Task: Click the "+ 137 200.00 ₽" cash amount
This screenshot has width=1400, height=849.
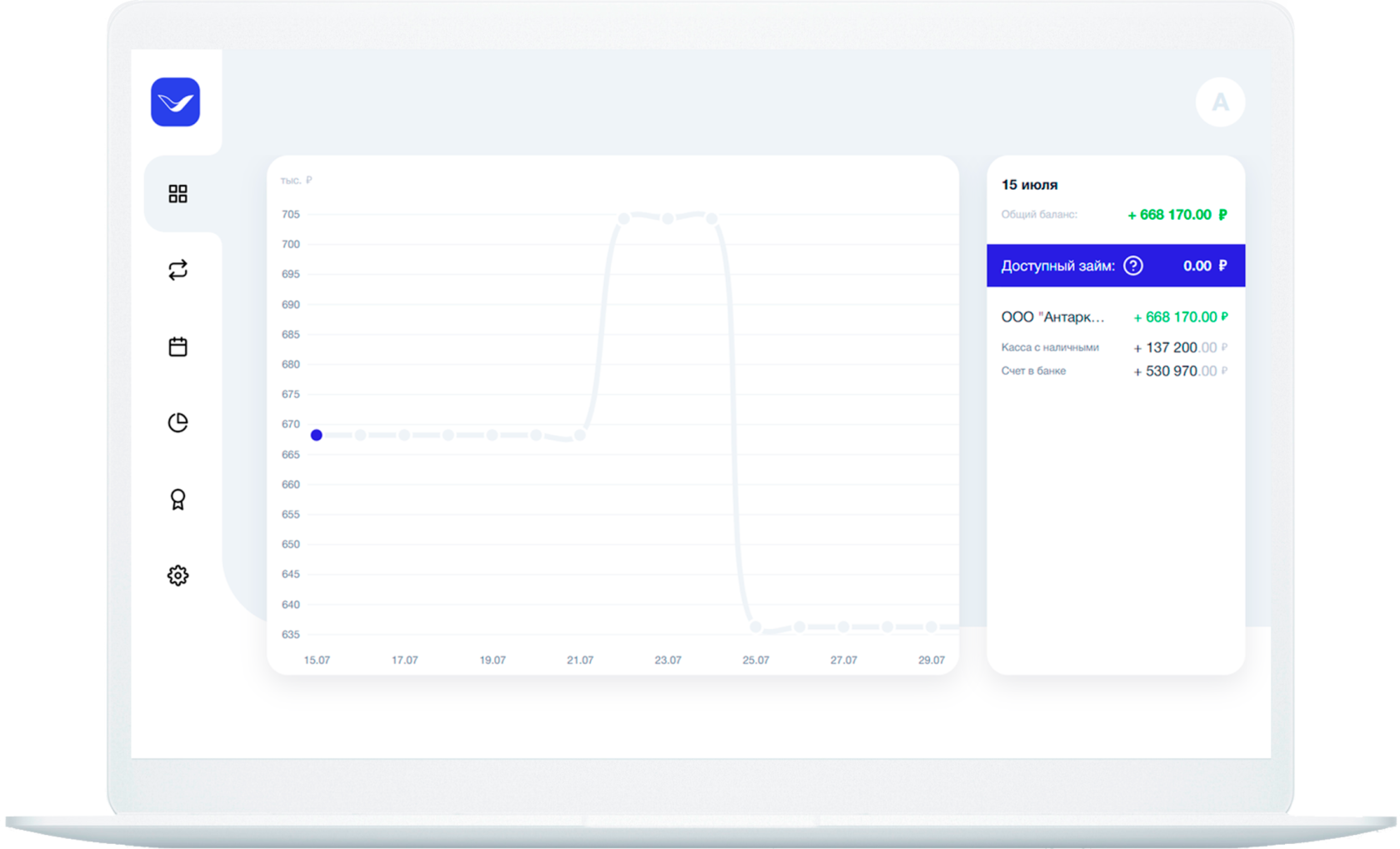Action: click(1180, 347)
